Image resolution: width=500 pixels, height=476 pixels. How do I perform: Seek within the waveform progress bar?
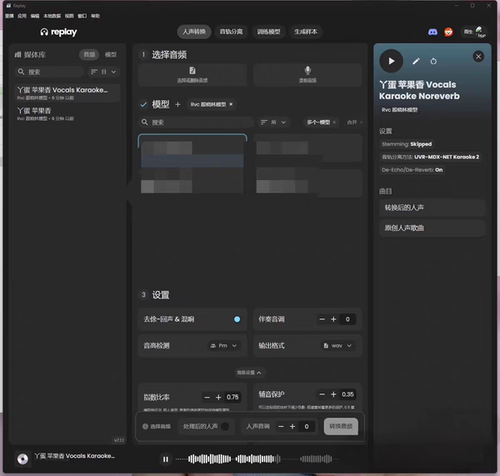coord(257,459)
